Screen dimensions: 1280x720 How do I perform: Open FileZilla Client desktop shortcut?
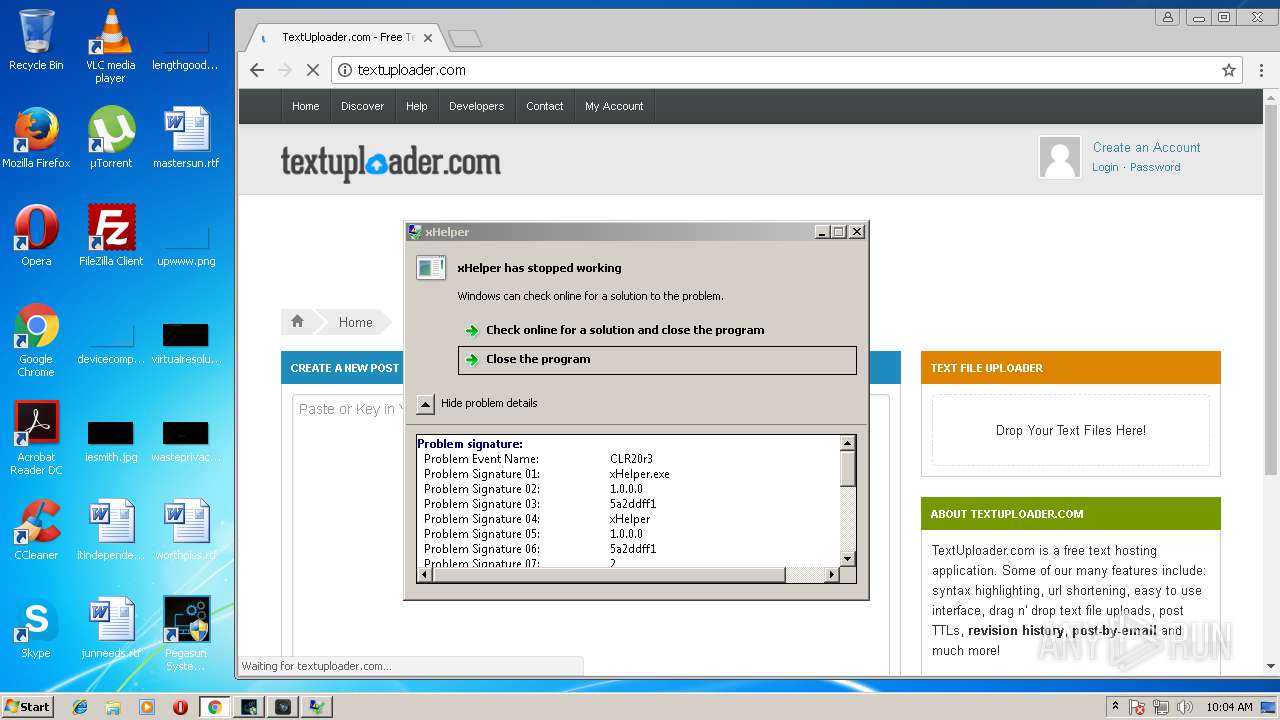110,236
